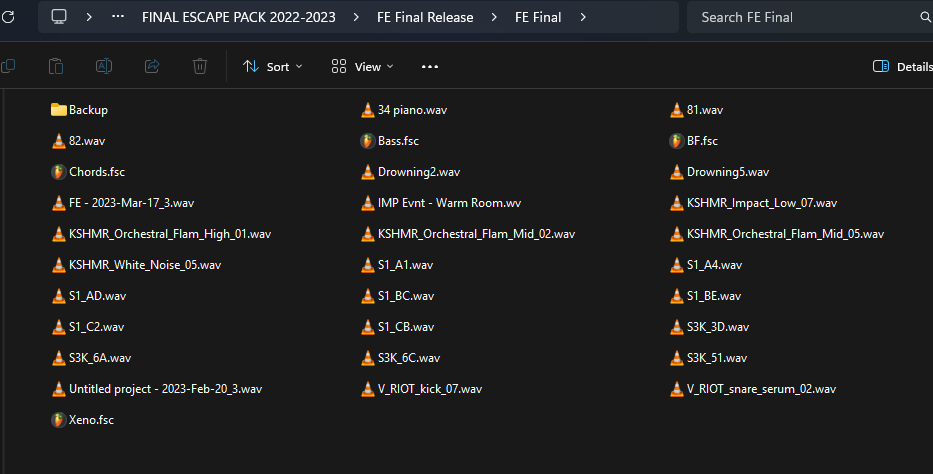Show hidden breadcrumb folders via the ellipsis

point(118,17)
